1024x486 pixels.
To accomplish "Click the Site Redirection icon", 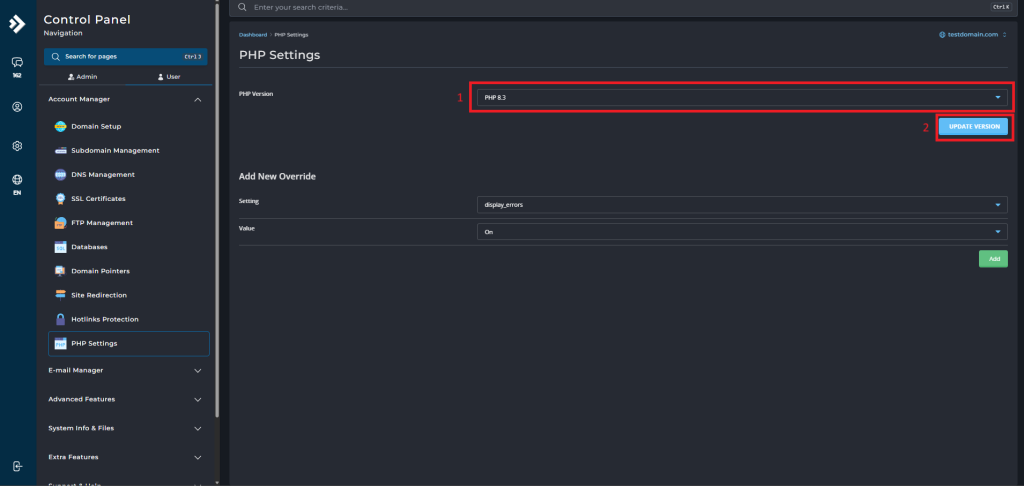I will click(61, 295).
